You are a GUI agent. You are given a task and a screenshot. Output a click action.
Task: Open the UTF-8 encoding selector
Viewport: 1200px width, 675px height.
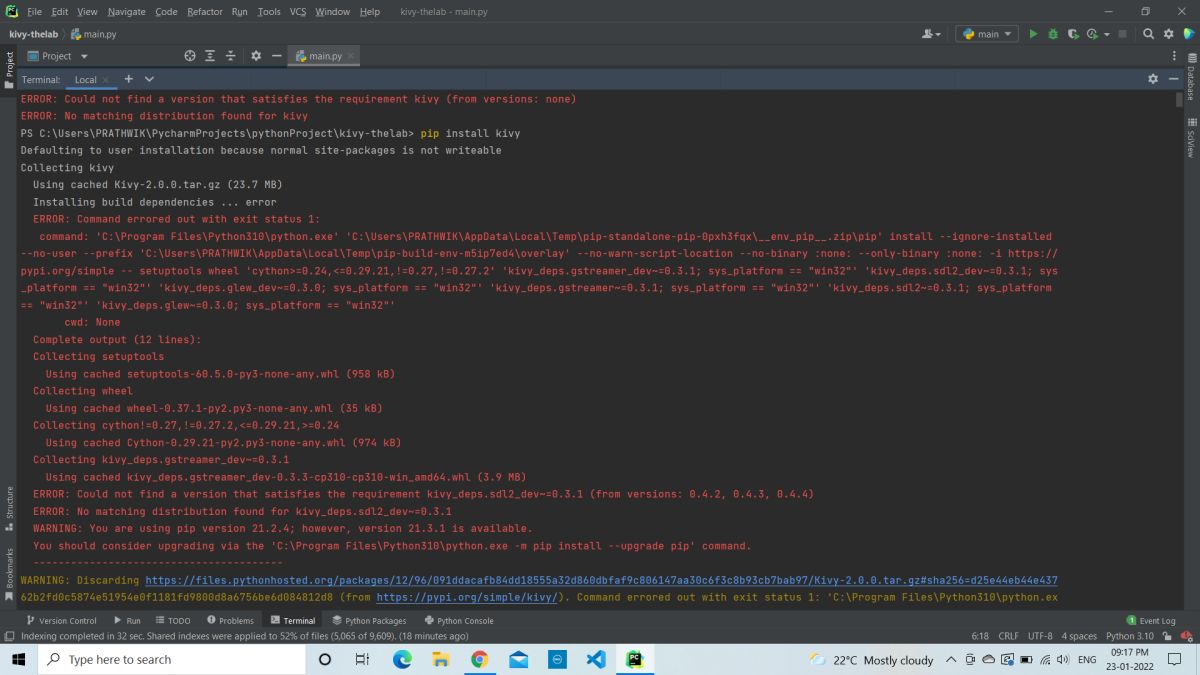[x=1039, y=636]
